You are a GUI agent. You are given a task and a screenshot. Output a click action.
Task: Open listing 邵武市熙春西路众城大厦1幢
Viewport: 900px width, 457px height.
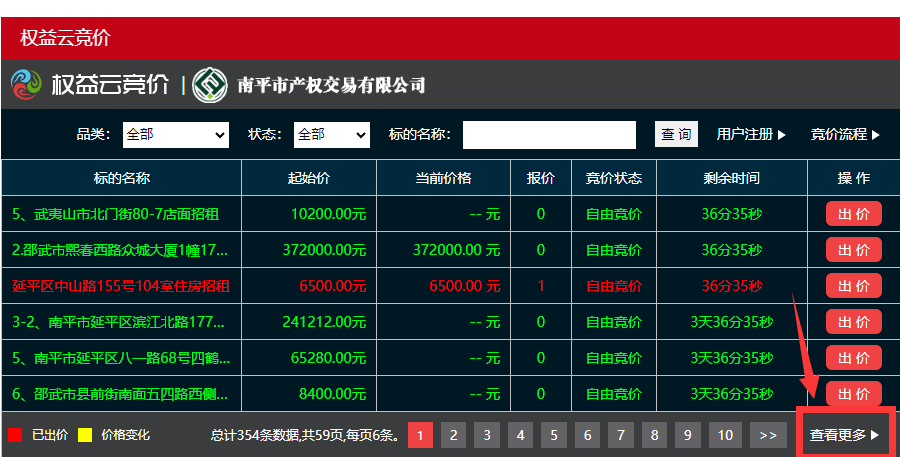[121, 250]
